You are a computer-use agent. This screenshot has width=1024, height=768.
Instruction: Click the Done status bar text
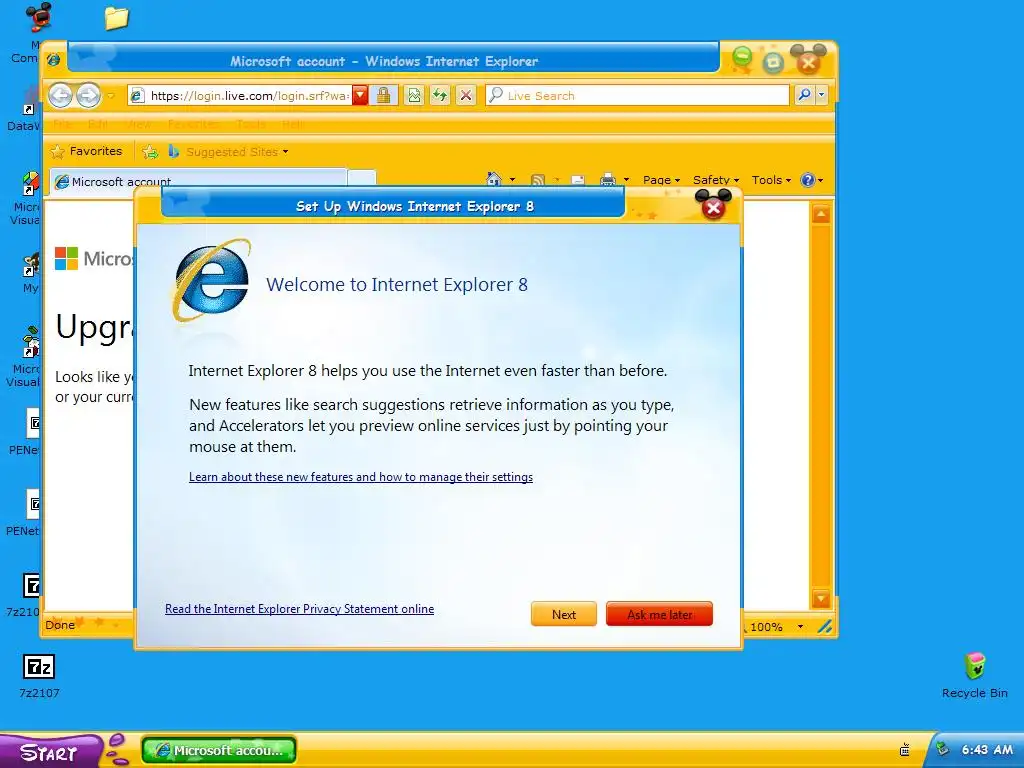[x=60, y=625]
